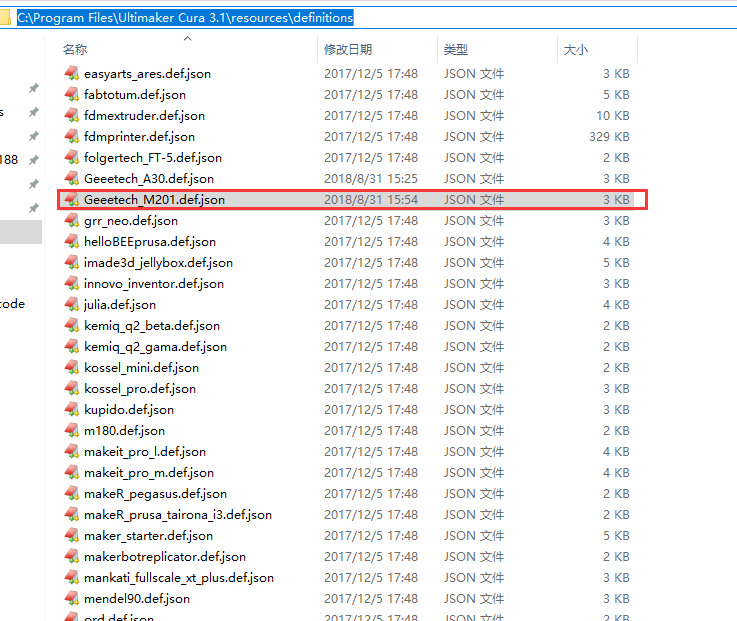Select file name makeR_pegasus.def.json
This screenshot has height=621, width=737.
tap(155, 494)
